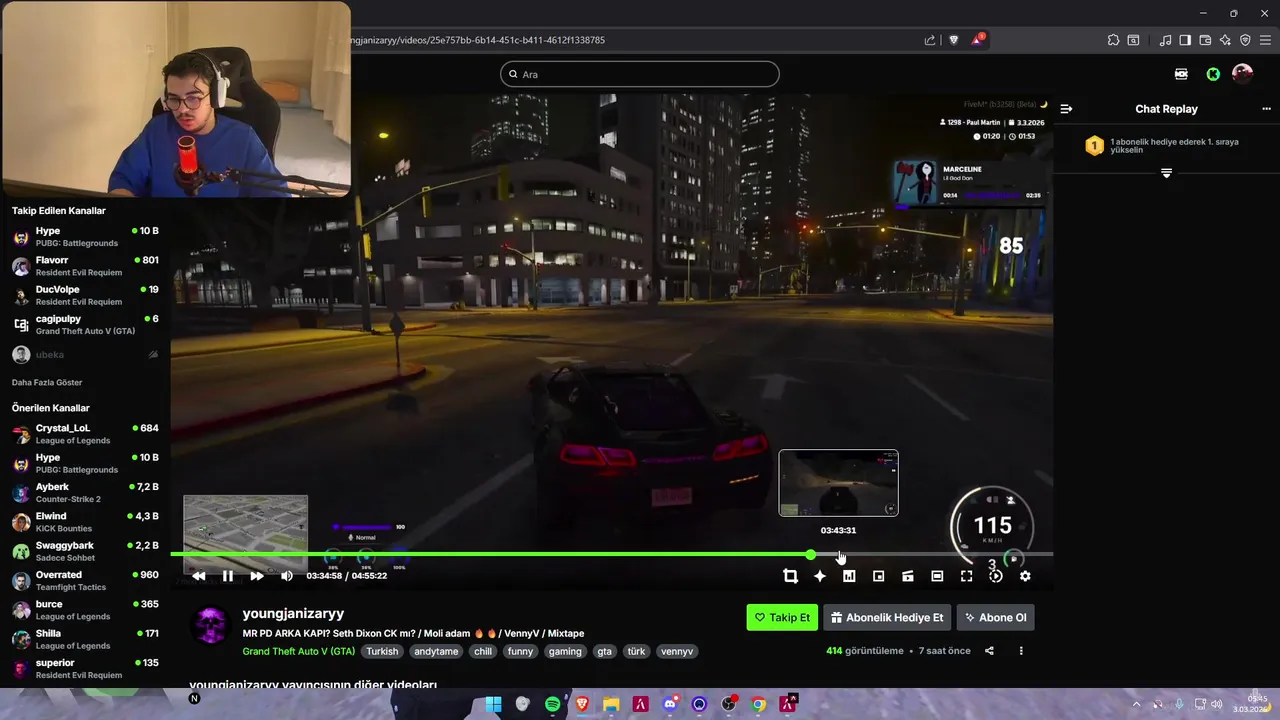Open the Kick drops ticket icon
The width and height of the screenshot is (1280, 720).
point(1182,74)
